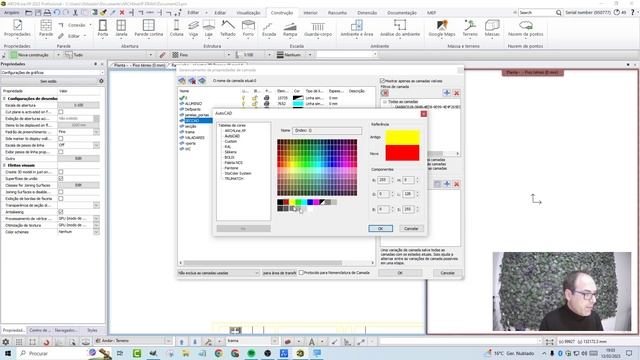Click the blue plus add-filter icon
This screenshot has width=640, height=360.
(447, 93)
